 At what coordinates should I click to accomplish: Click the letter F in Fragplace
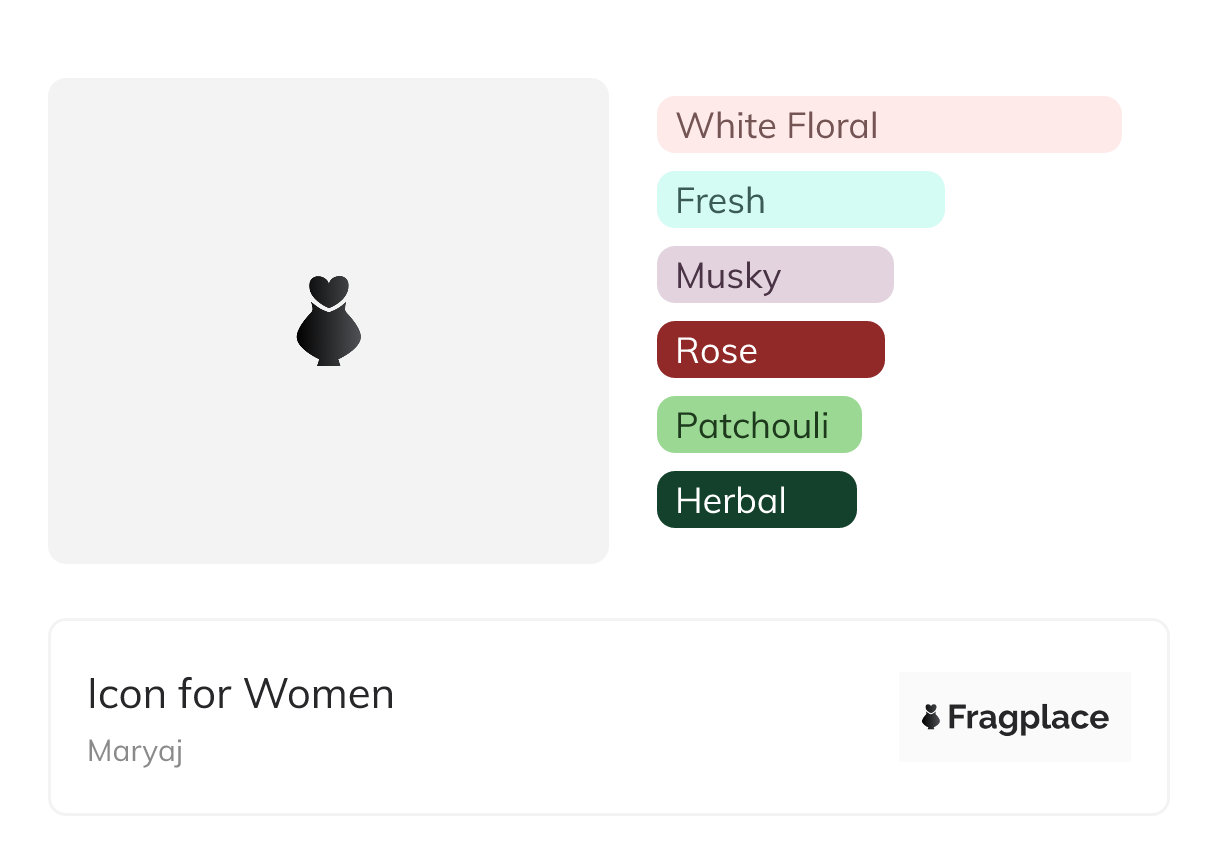tap(957, 718)
